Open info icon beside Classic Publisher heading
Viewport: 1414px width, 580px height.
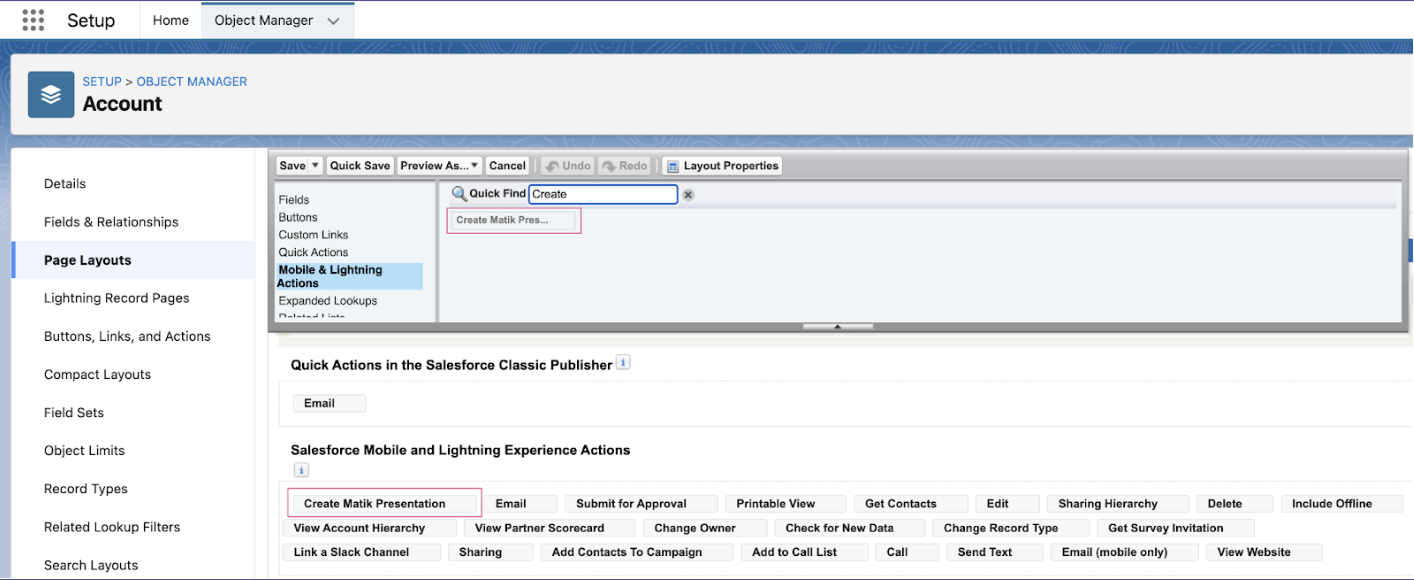tap(623, 363)
